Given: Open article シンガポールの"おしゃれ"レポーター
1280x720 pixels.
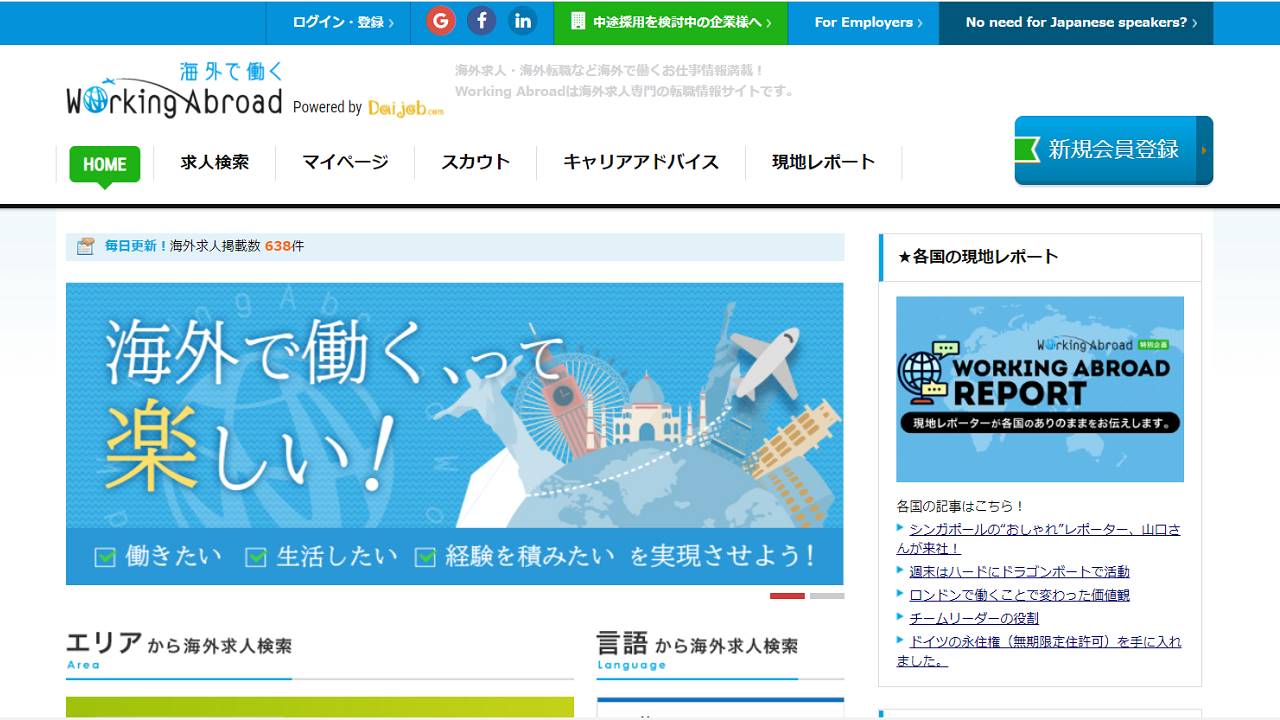Looking at the screenshot, I should point(1038,538).
